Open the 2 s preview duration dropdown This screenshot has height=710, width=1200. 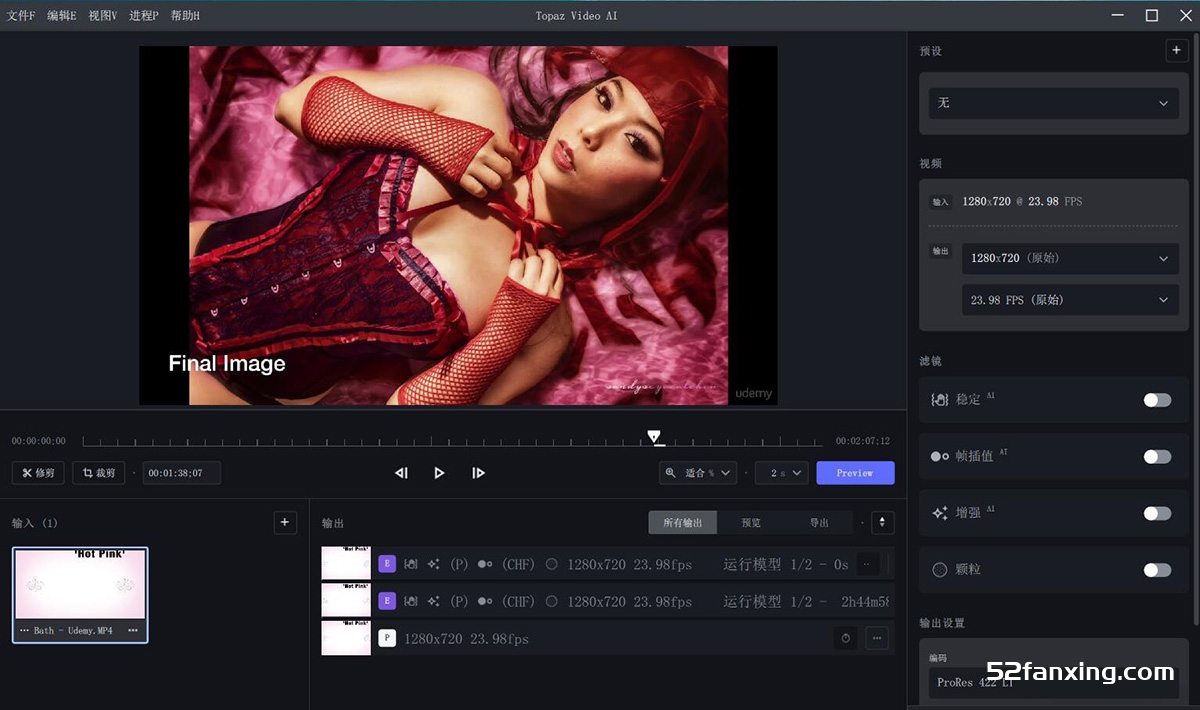pyautogui.click(x=781, y=473)
